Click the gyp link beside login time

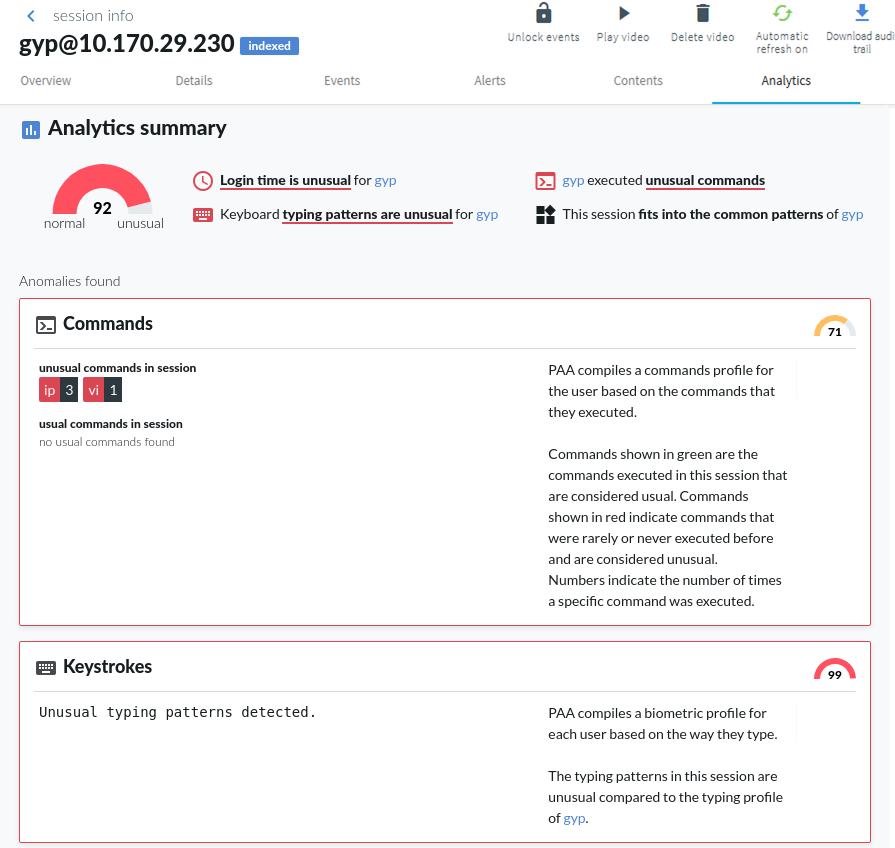[386, 181]
